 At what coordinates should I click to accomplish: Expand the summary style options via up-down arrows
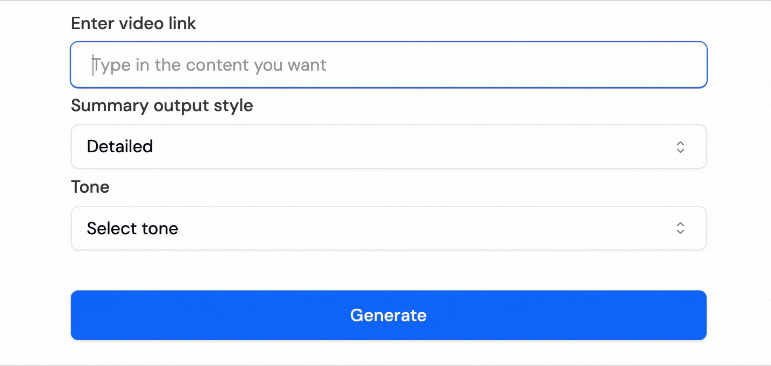pos(680,147)
